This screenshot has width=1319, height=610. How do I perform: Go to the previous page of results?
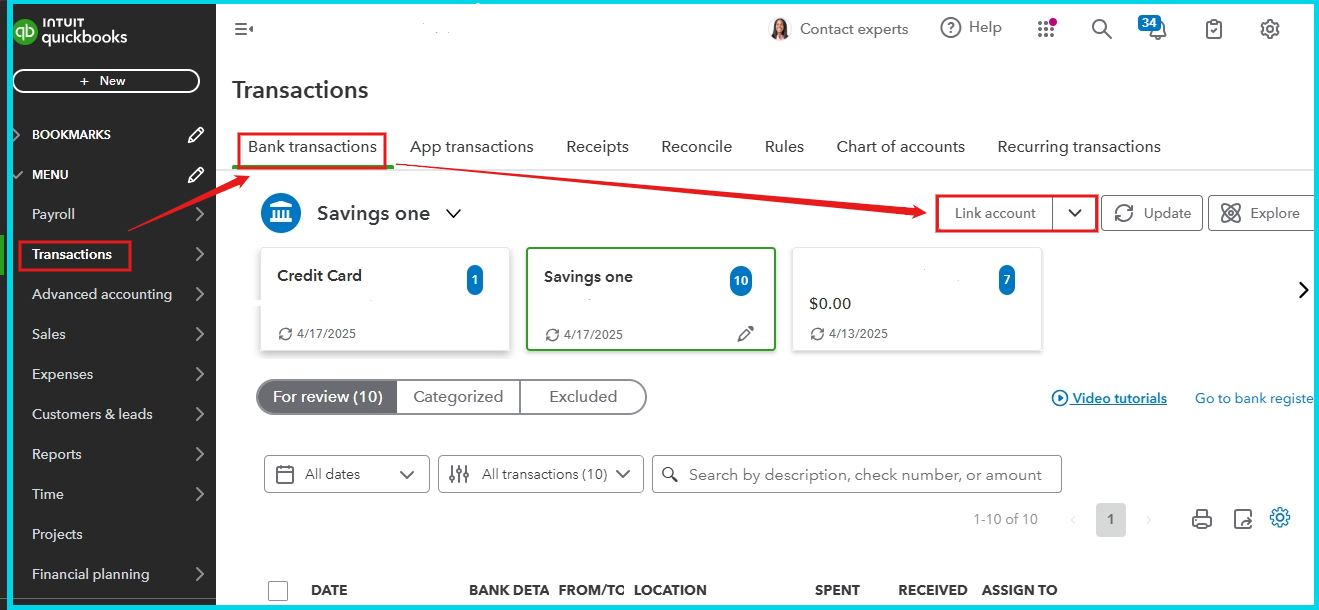tap(1073, 520)
